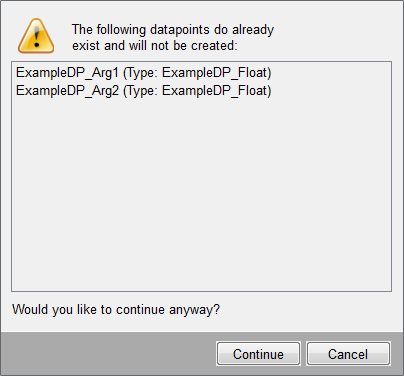Click the ExampleDP_Float type in Arg1 row
Viewport: 404px width, 376px height.
215,73
